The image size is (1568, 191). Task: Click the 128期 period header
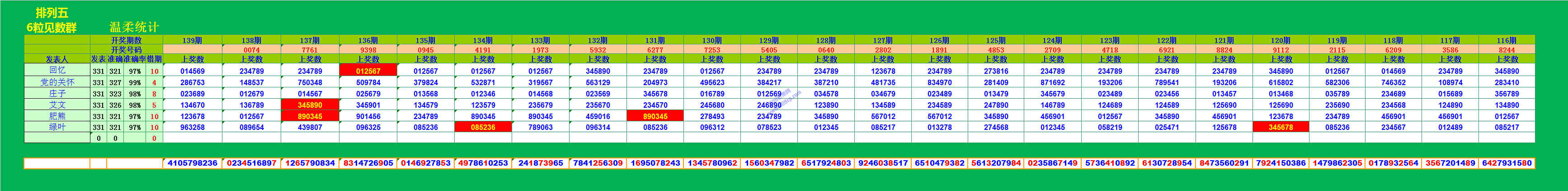(x=825, y=40)
